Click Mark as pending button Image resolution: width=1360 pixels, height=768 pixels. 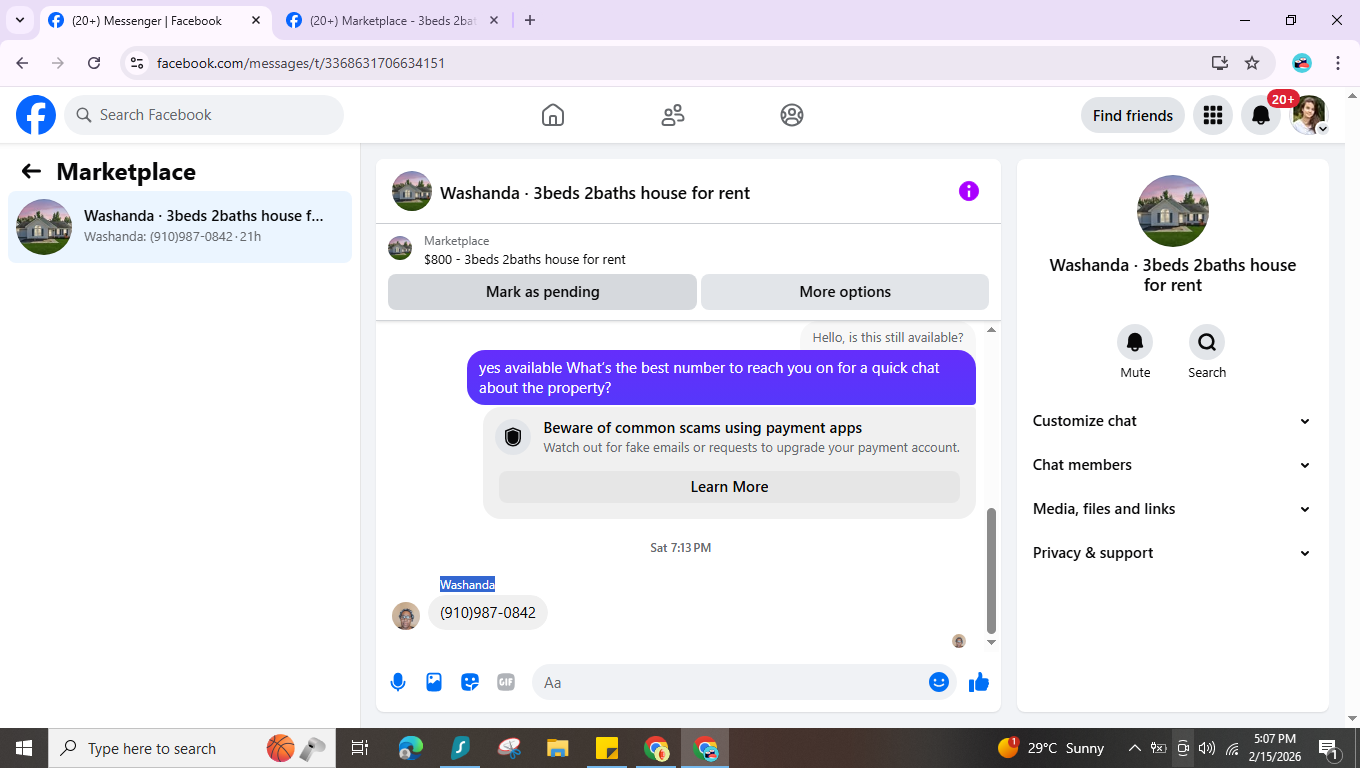(542, 292)
